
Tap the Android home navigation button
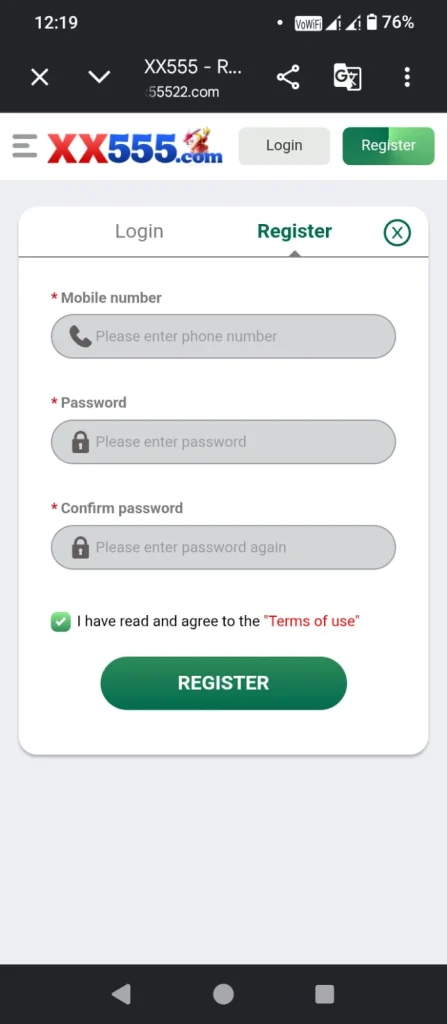[x=224, y=994]
